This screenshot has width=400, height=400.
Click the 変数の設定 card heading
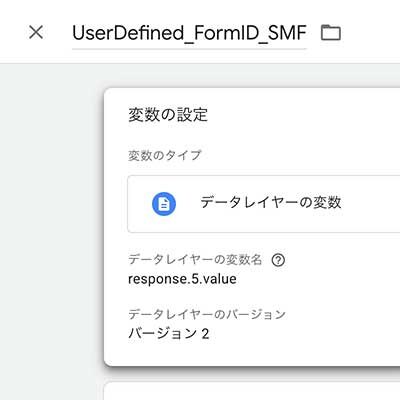(x=168, y=115)
